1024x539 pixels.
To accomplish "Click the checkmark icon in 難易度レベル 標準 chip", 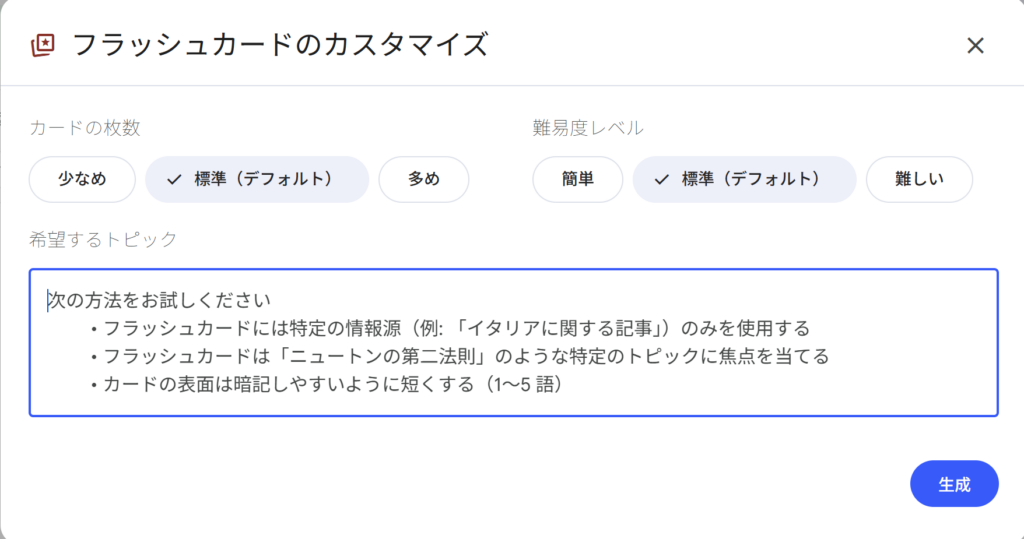I will coord(660,180).
